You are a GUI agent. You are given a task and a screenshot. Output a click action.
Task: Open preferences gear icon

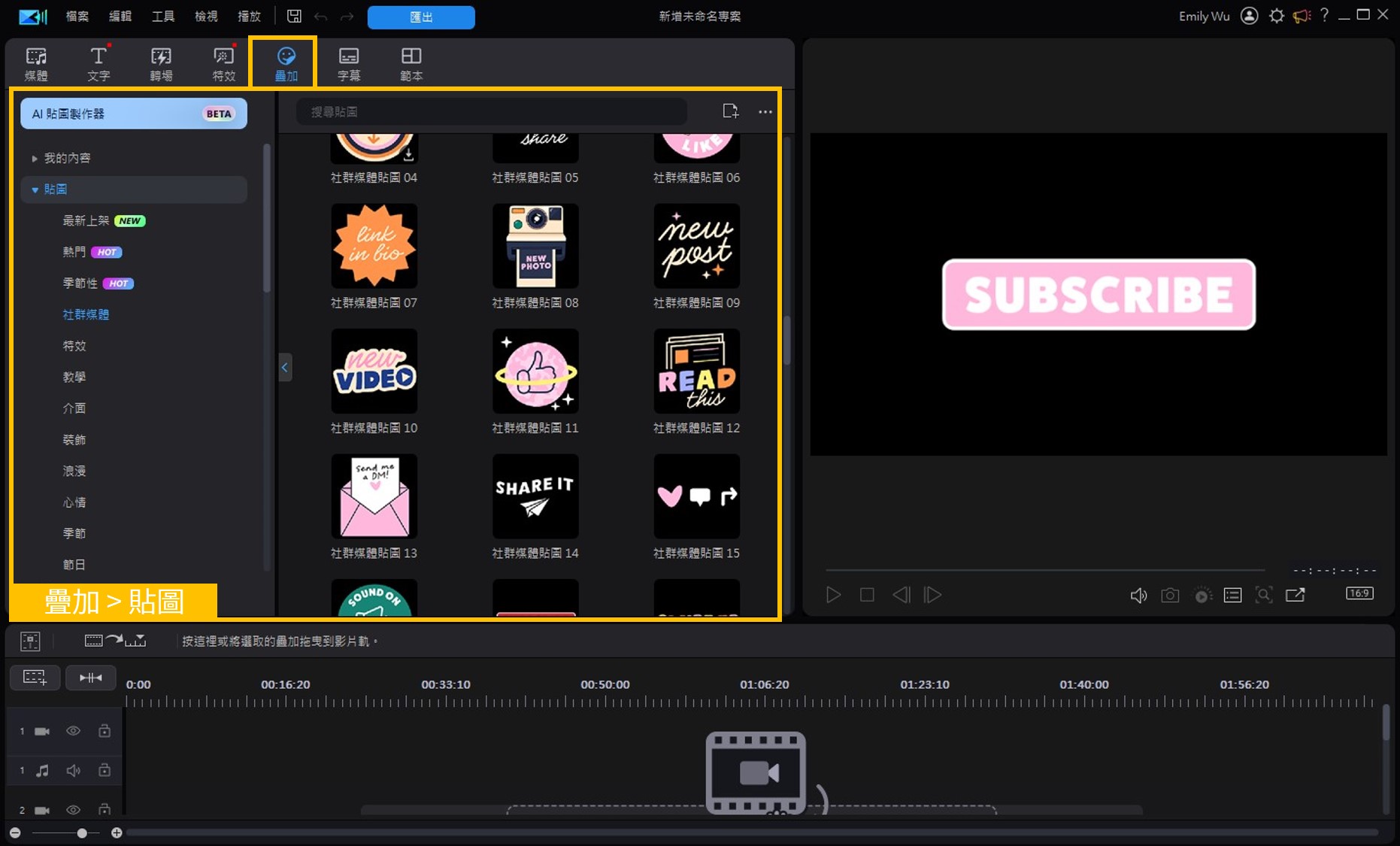[x=1277, y=16]
